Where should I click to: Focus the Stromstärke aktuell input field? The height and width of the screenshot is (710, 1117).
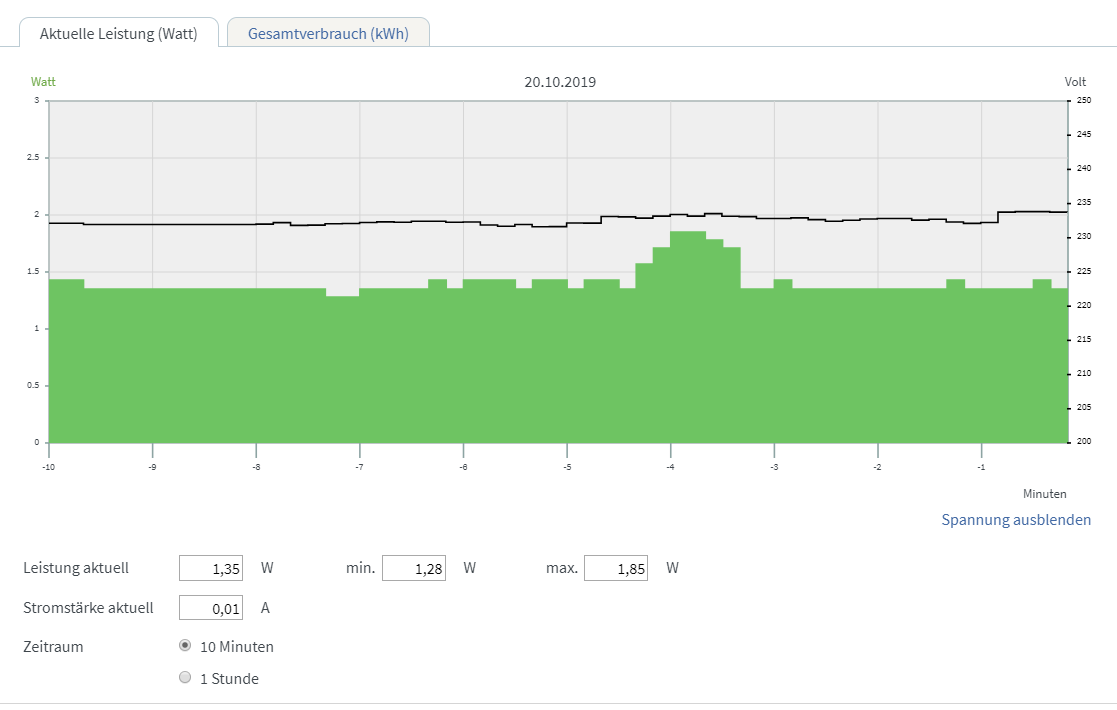click(x=211, y=607)
